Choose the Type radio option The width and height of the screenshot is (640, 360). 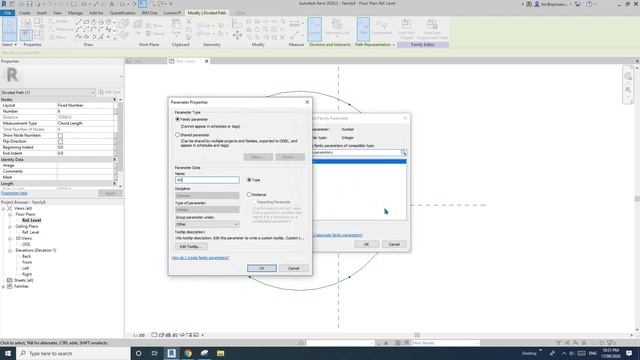coord(249,180)
